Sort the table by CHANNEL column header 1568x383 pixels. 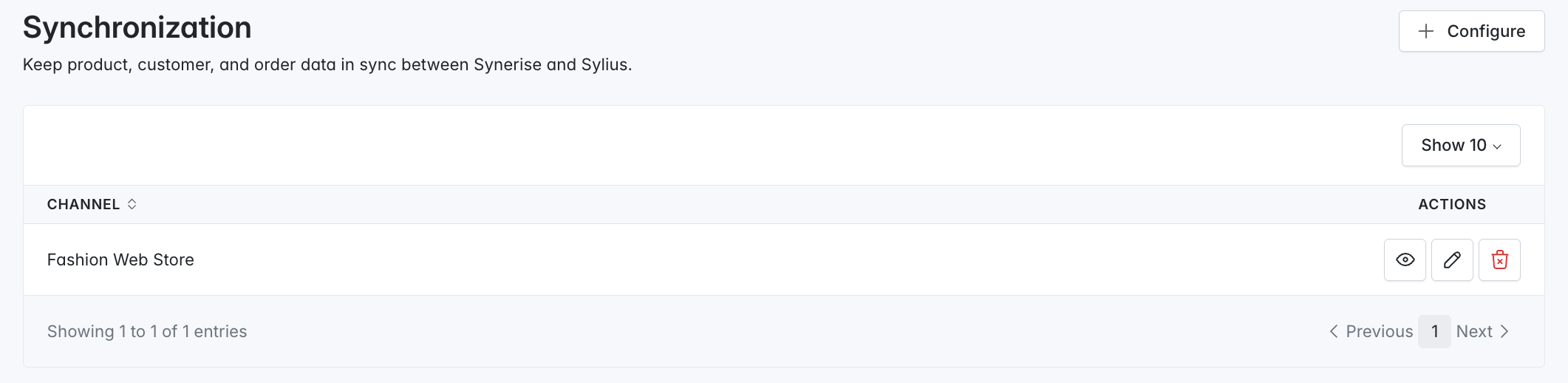[83, 204]
